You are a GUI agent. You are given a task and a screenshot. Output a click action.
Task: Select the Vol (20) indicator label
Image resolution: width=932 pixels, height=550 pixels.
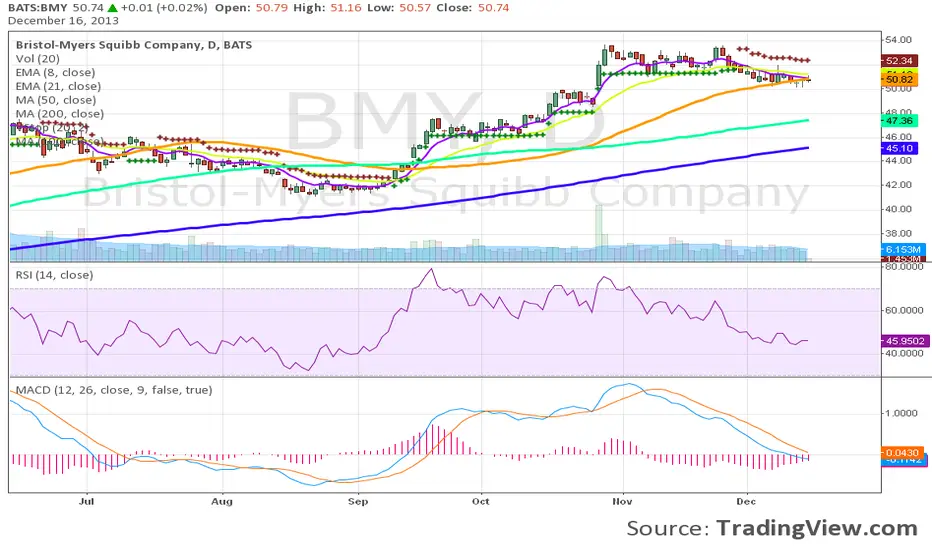[37, 59]
